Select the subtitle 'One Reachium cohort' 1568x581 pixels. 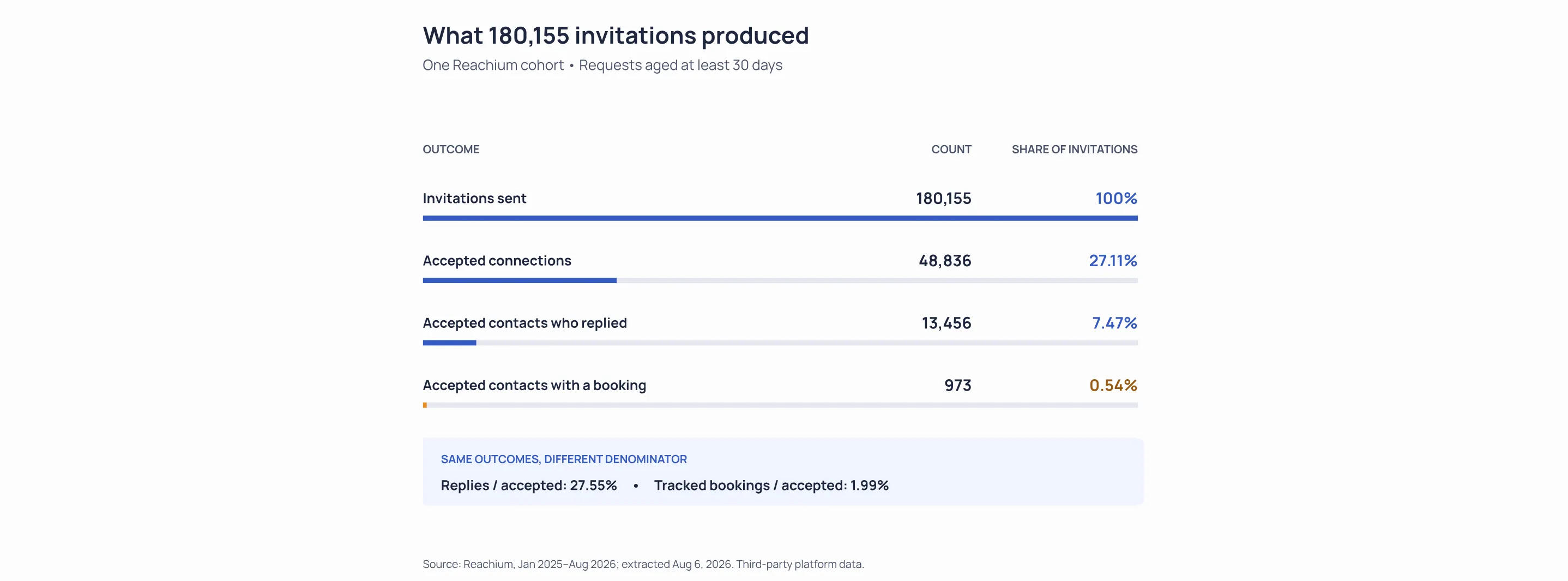pyautogui.click(x=493, y=65)
